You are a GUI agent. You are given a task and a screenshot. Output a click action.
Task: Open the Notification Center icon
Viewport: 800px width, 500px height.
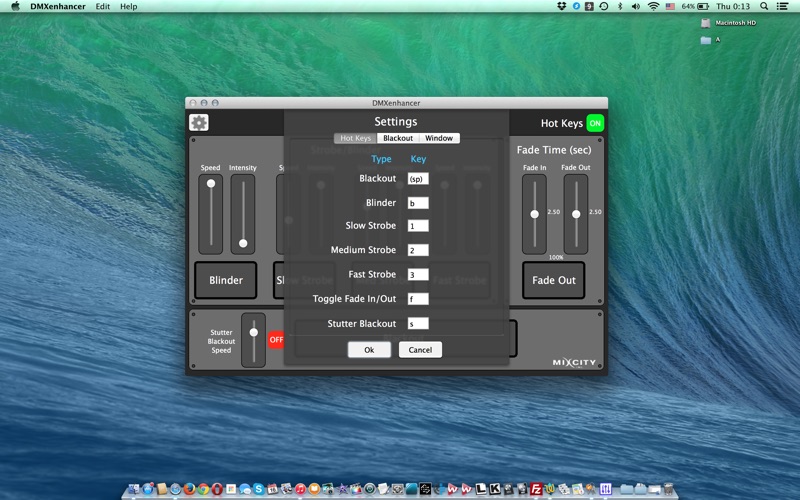[782, 6]
